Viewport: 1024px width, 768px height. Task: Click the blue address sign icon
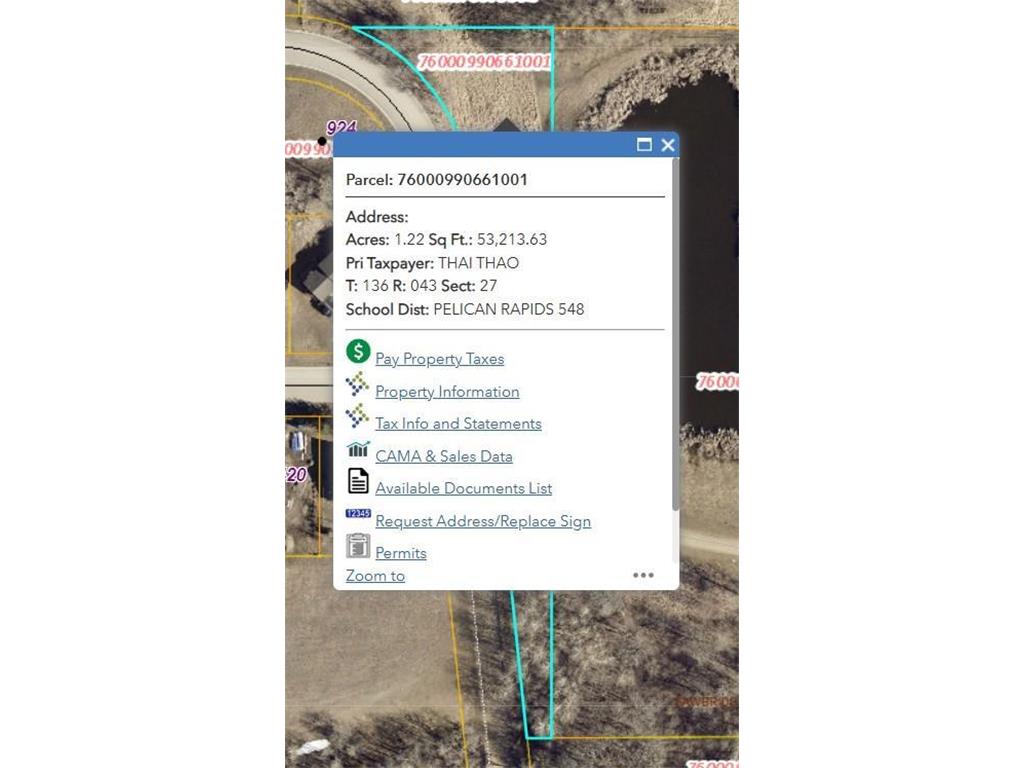[x=358, y=514]
